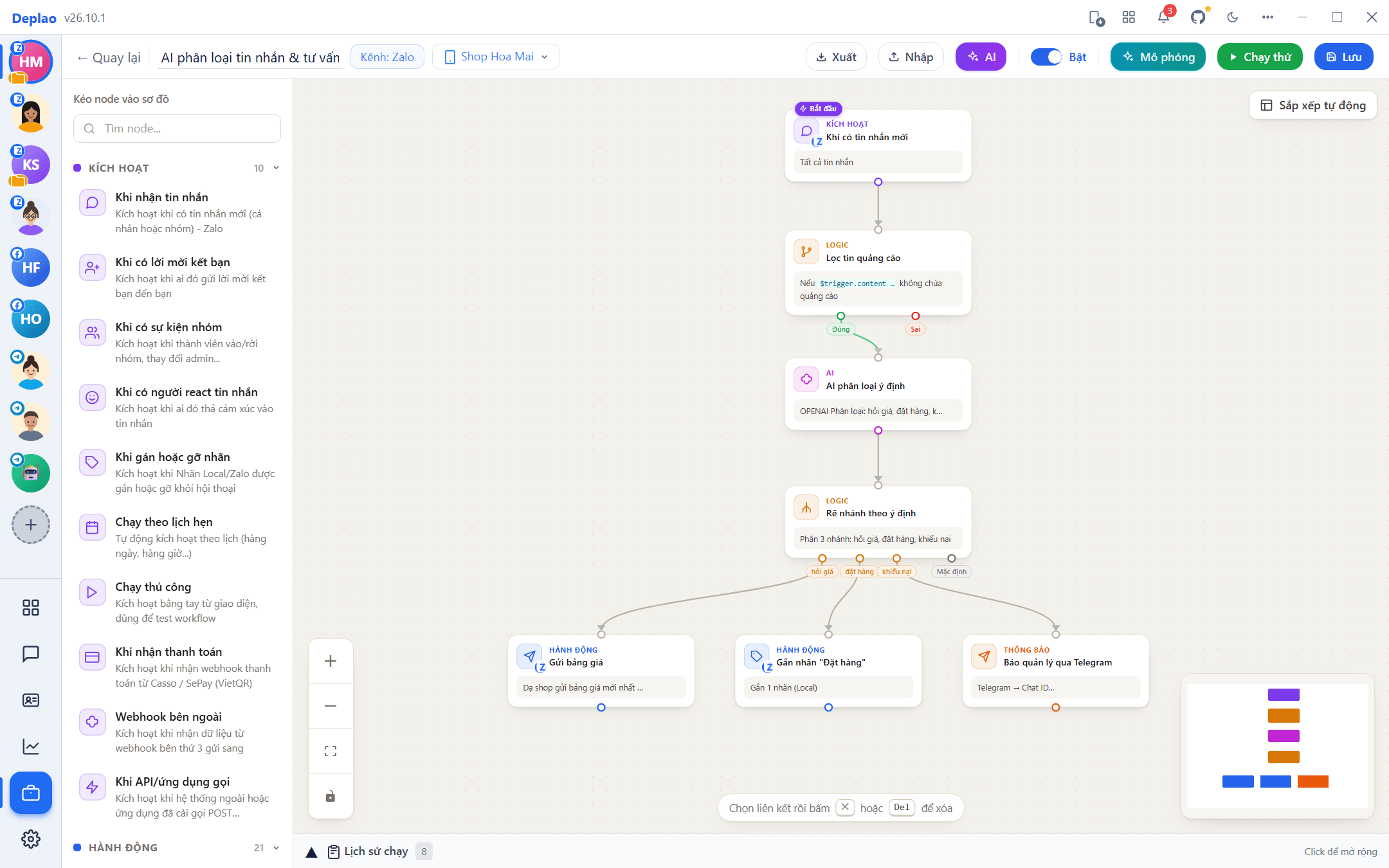1389x868 pixels.
Task: Open the notifications bell icon
Action: click(1163, 17)
